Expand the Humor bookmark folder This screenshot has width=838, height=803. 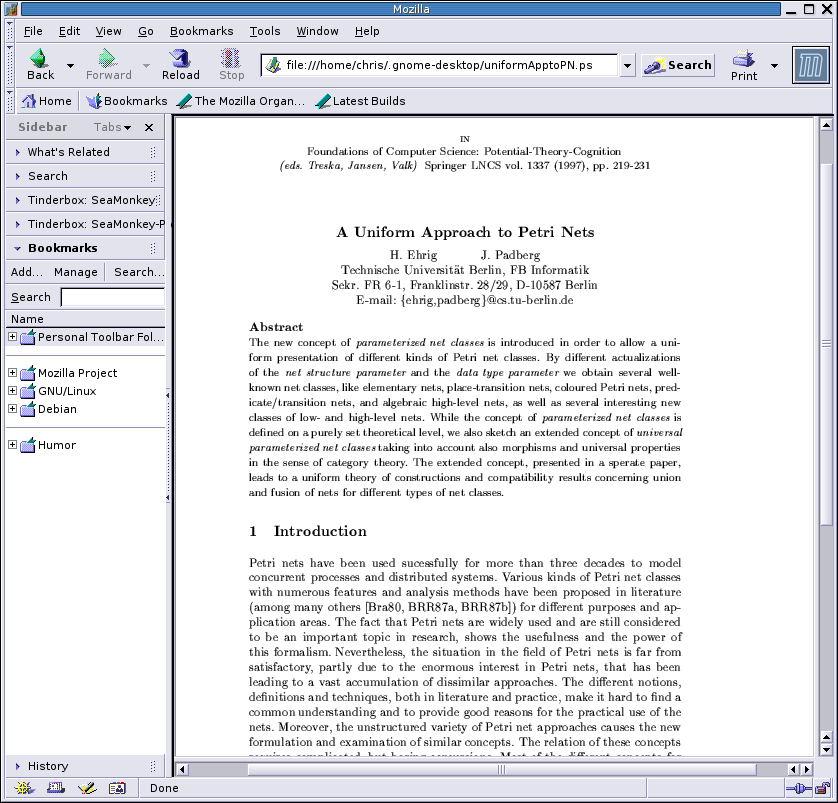[12, 445]
